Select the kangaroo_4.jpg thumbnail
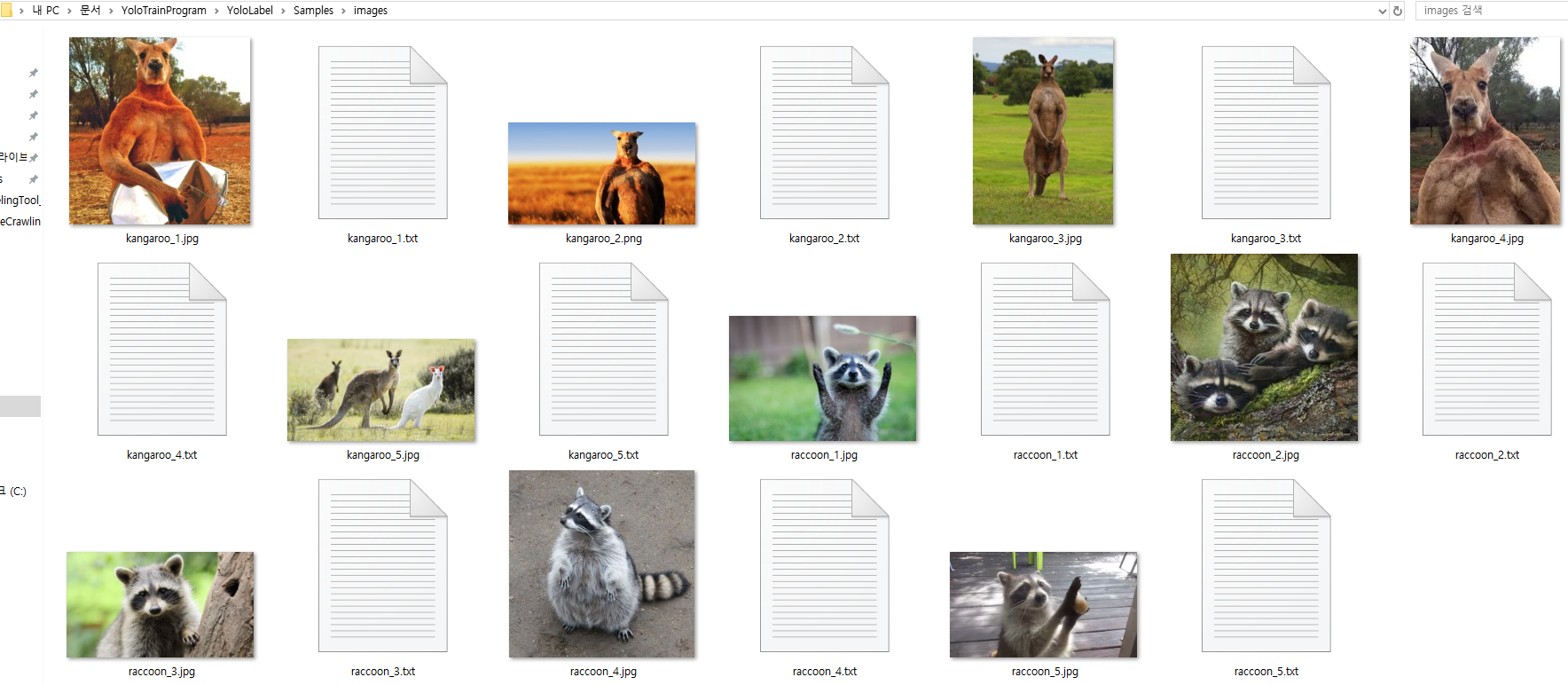 [1486, 130]
